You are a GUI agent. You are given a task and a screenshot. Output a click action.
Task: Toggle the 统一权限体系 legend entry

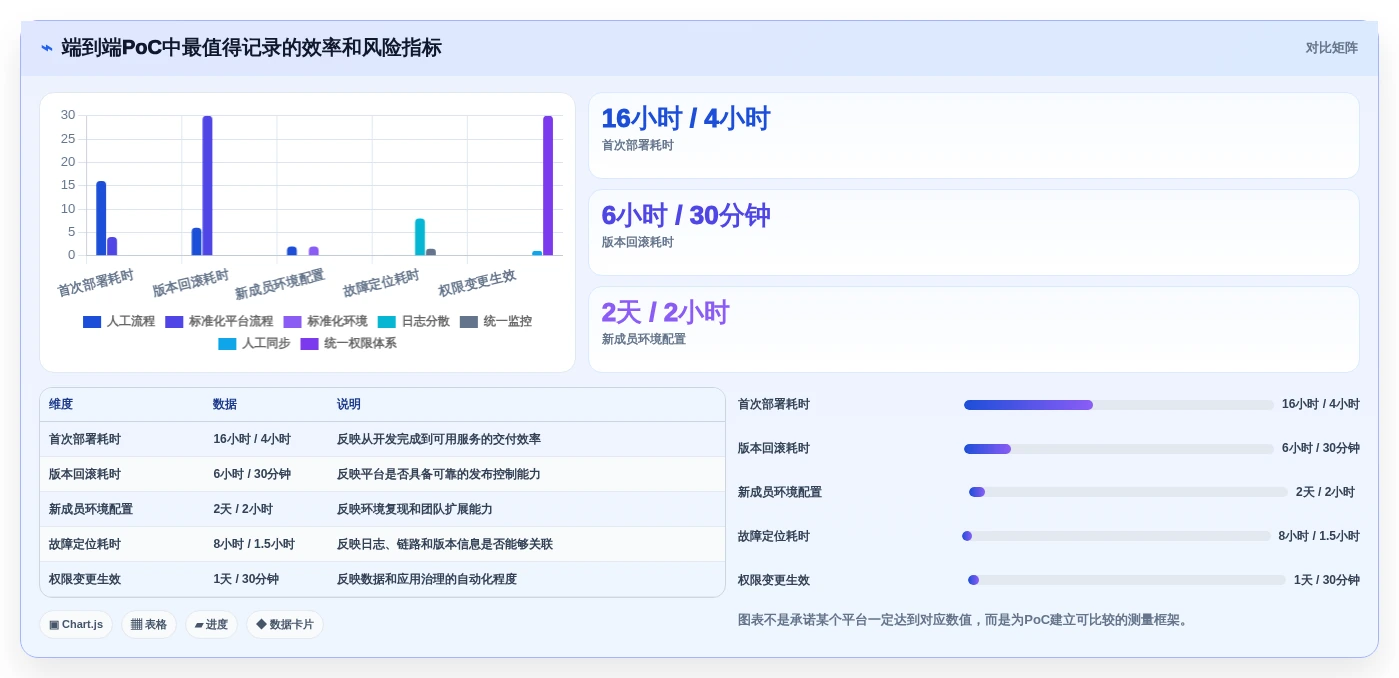tap(348, 344)
